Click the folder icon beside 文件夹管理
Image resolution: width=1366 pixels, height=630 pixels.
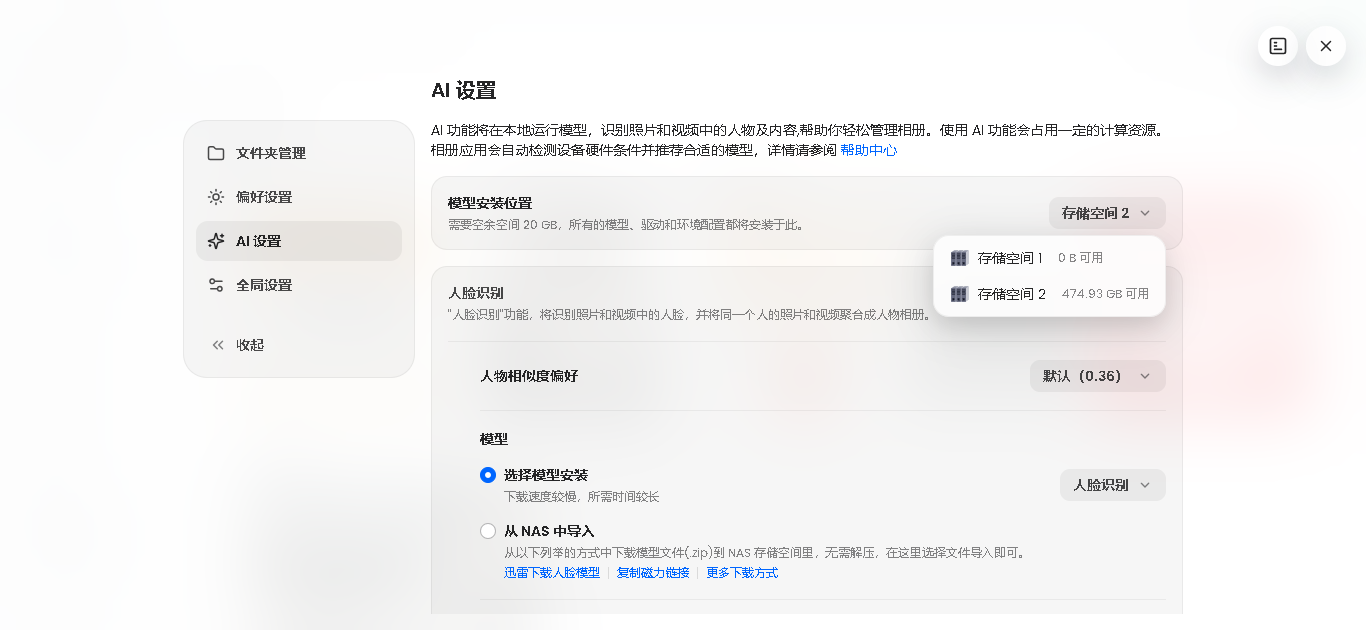[216, 153]
